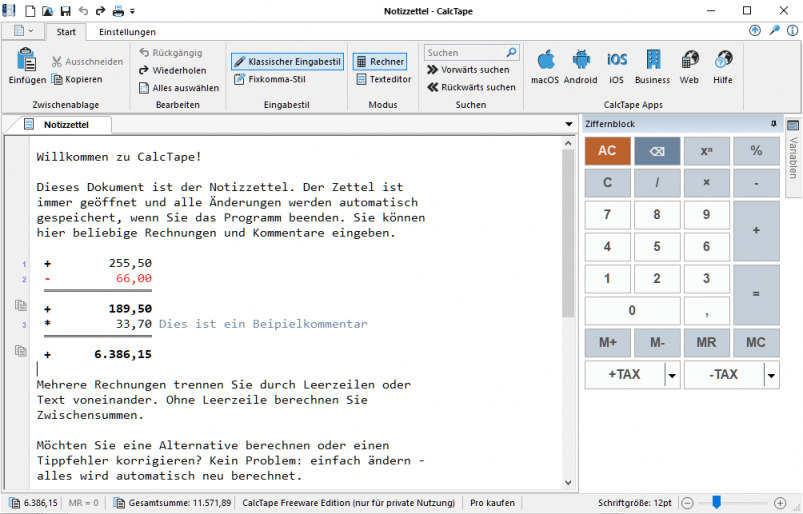Open the Android CalcTape app icon
The width and height of the screenshot is (803, 514).
pos(581,61)
